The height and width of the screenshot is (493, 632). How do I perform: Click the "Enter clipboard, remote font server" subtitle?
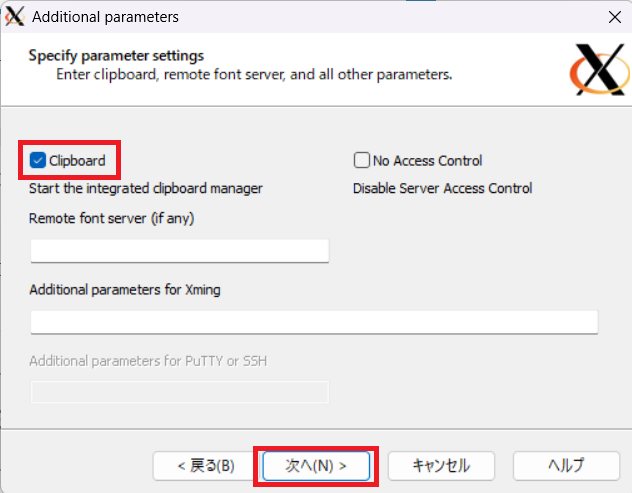click(253, 74)
